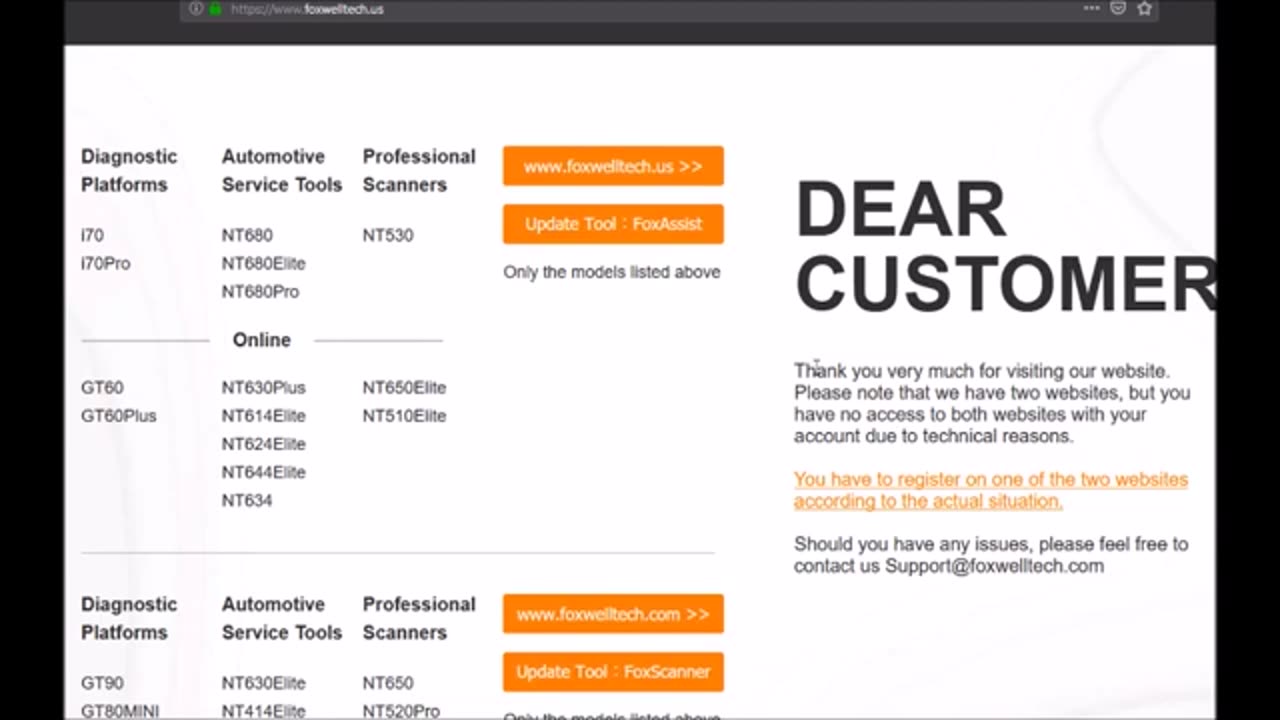Image resolution: width=1280 pixels, height=720 pixels.
Task: Open the www.foxwelltech.us >> button
Action: 613,166
